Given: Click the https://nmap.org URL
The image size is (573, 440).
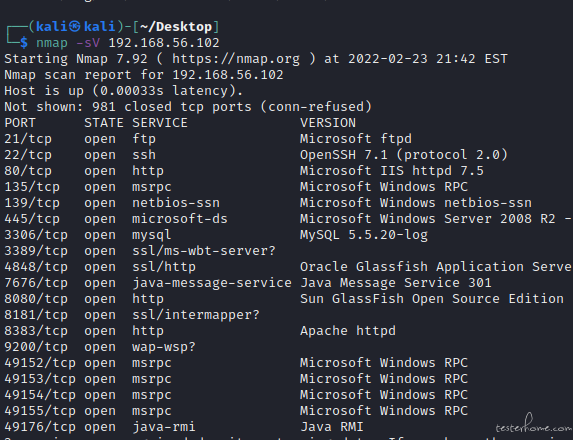Looking at the screenshot, I should pos(236,59).
